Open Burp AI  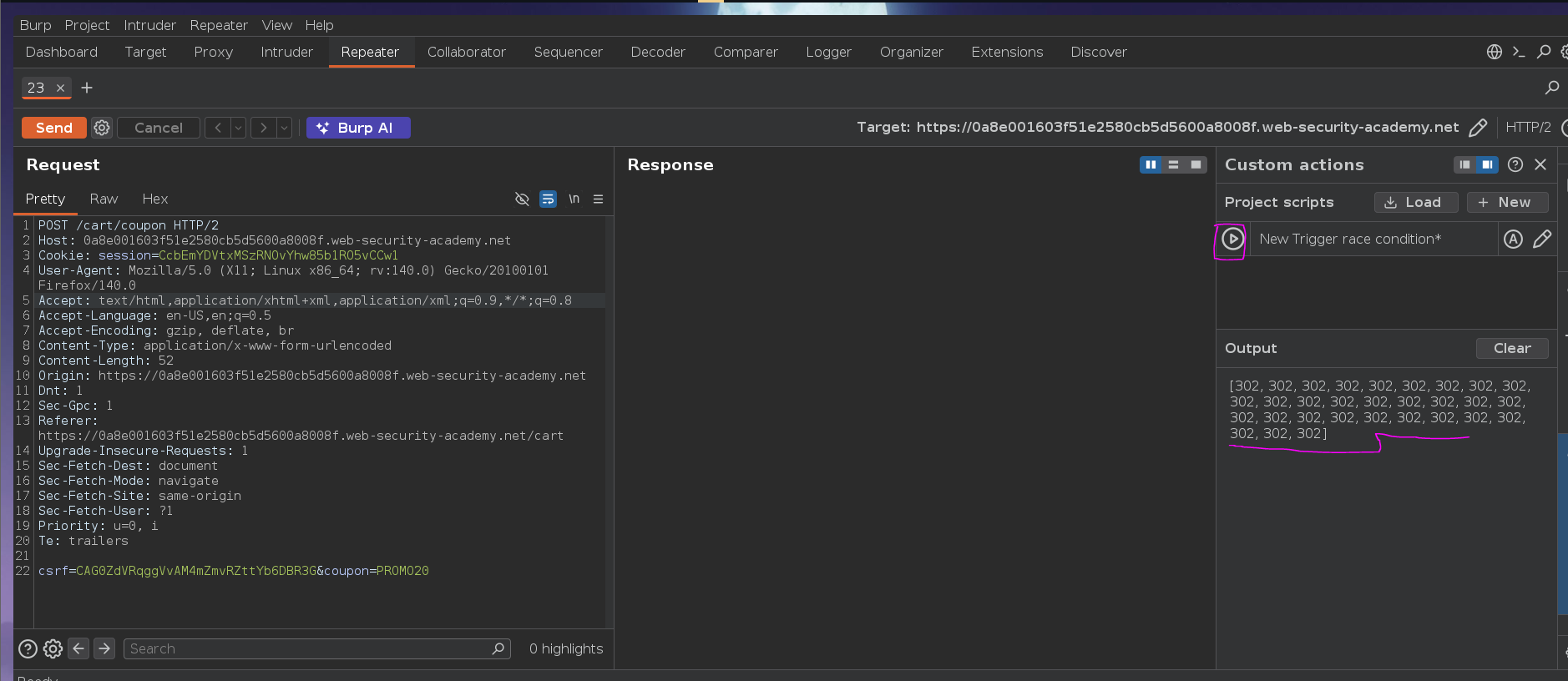[x=358, y=128]
